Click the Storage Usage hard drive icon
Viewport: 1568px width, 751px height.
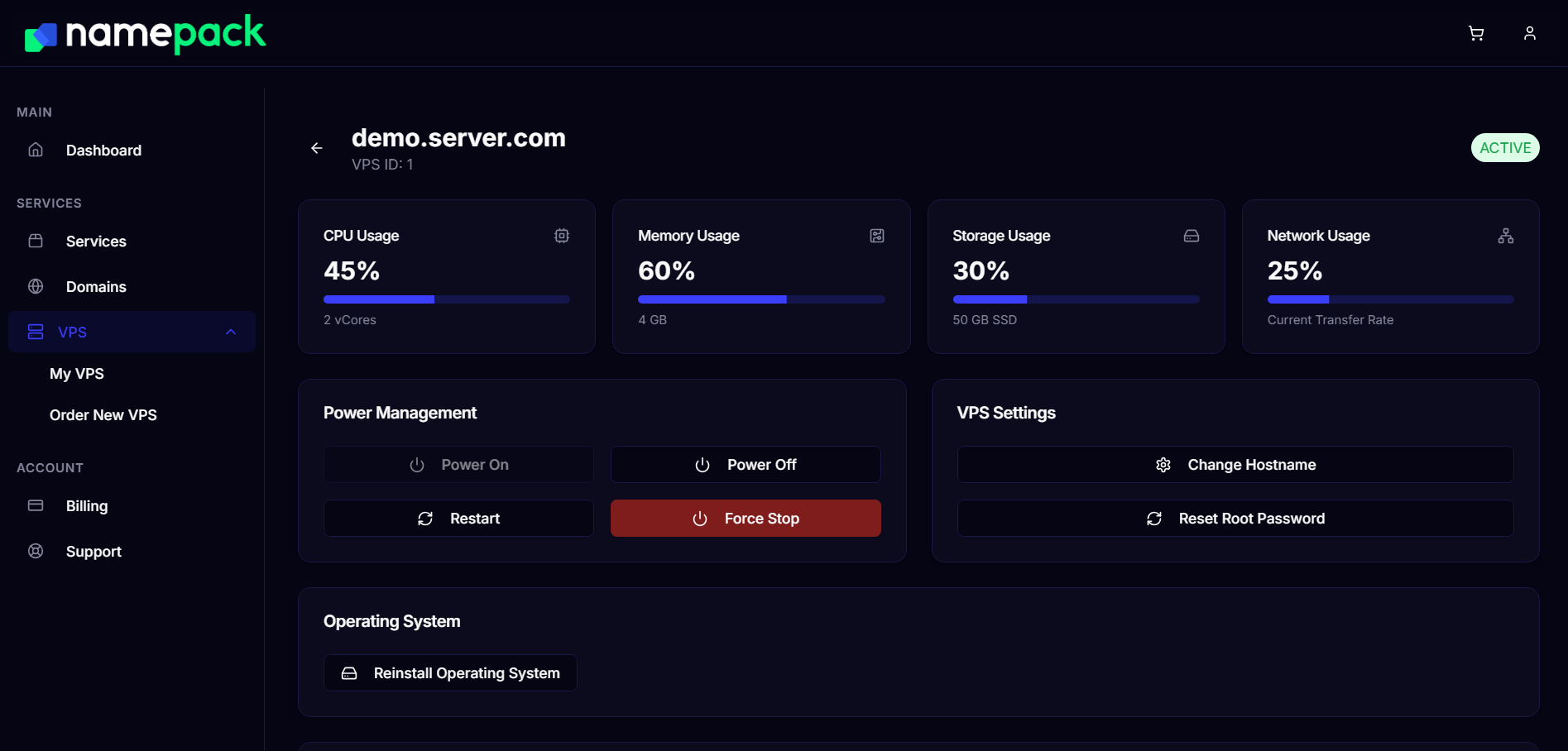point(1191,235)
